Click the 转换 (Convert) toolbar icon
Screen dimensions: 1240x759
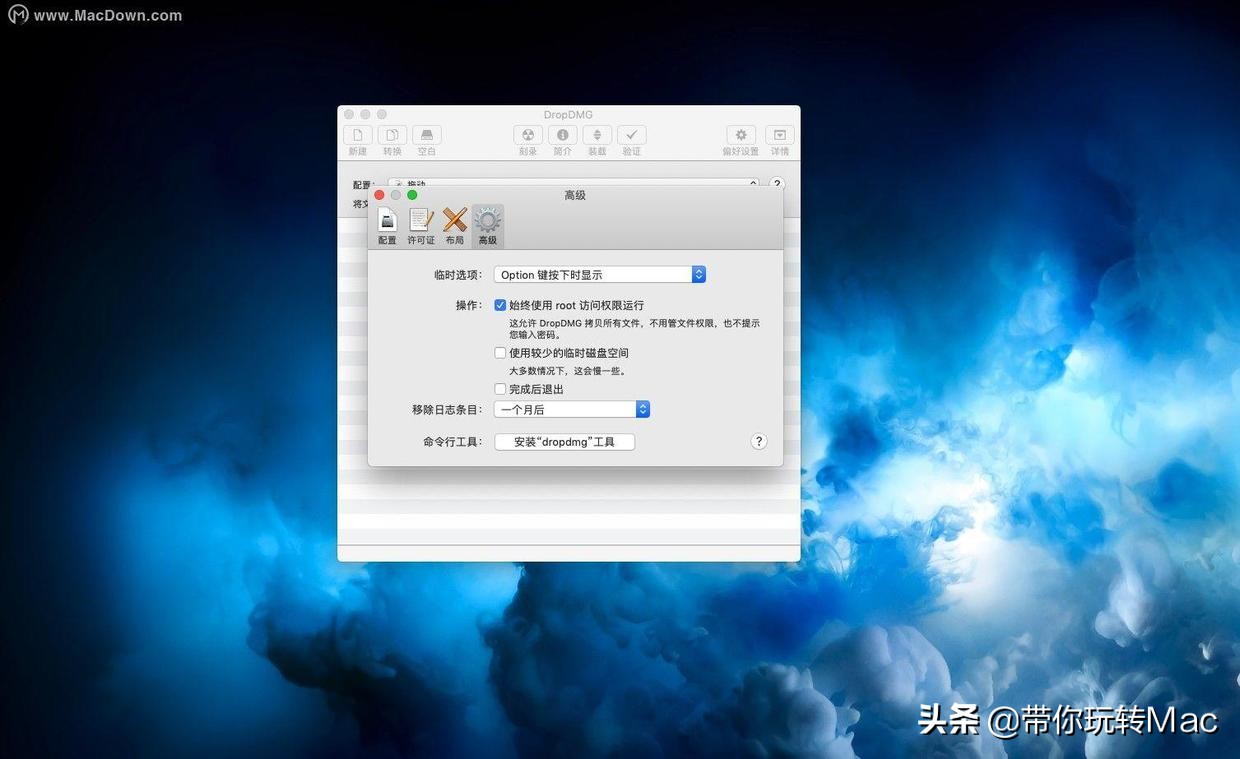pyautogui.click(x=391, y=137)
